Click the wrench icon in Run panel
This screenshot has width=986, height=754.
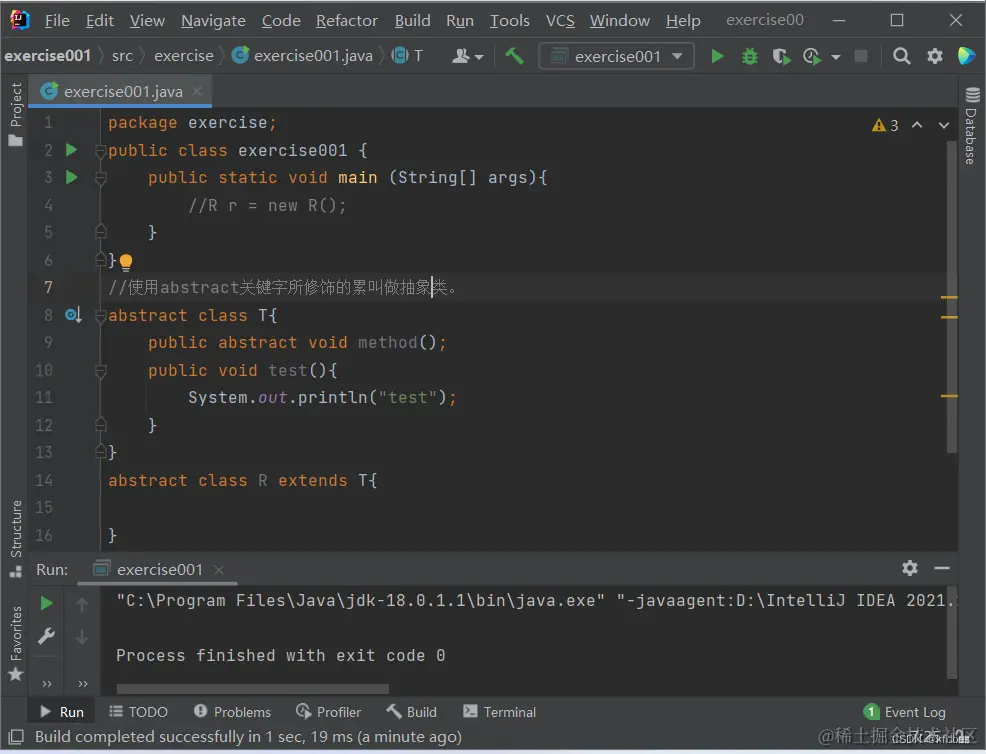(x=47, y=636)
